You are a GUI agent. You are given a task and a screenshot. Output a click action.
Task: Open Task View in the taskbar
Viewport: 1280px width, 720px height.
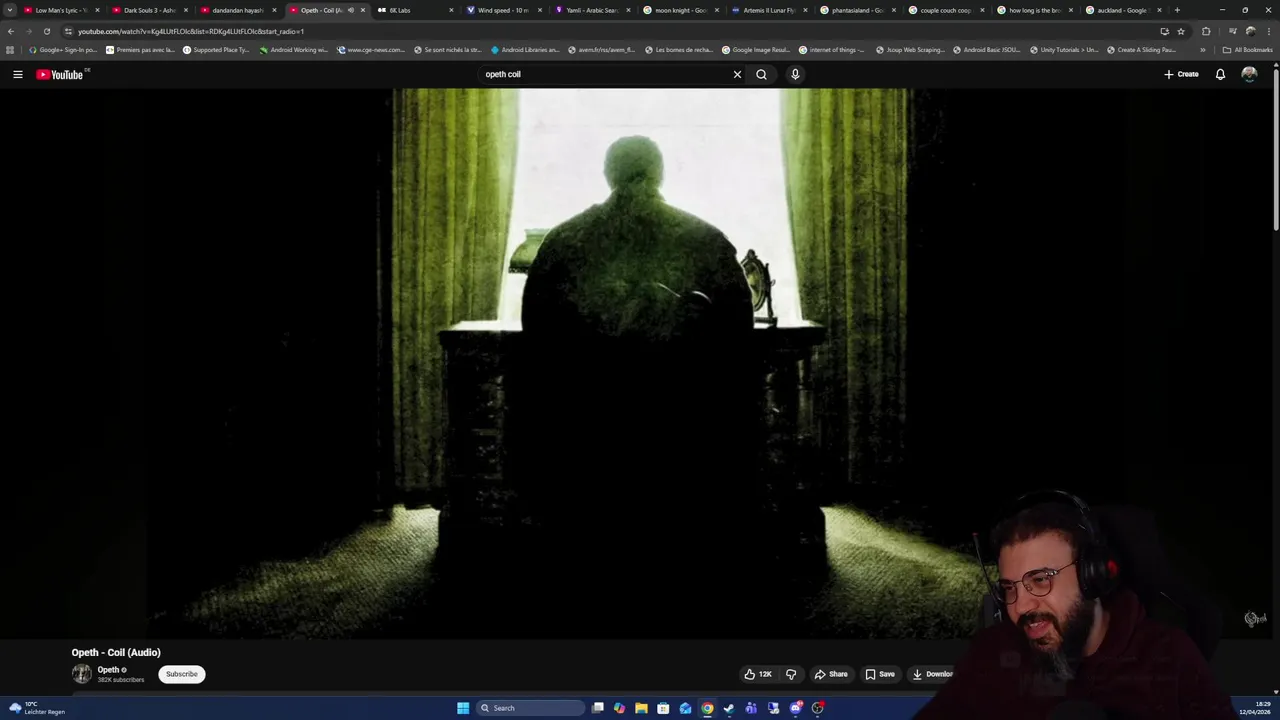(x=598, y=708)
